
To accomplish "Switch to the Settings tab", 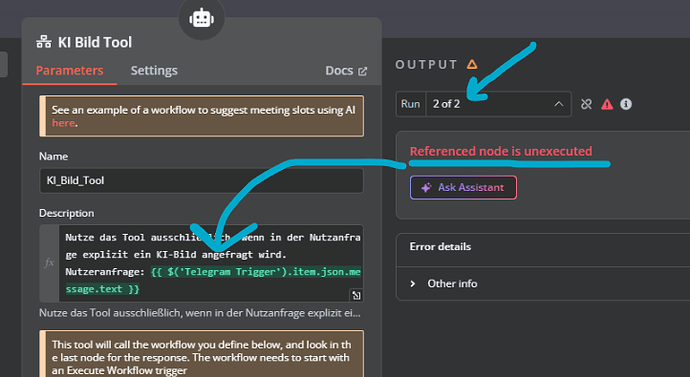I will point(154,70).
